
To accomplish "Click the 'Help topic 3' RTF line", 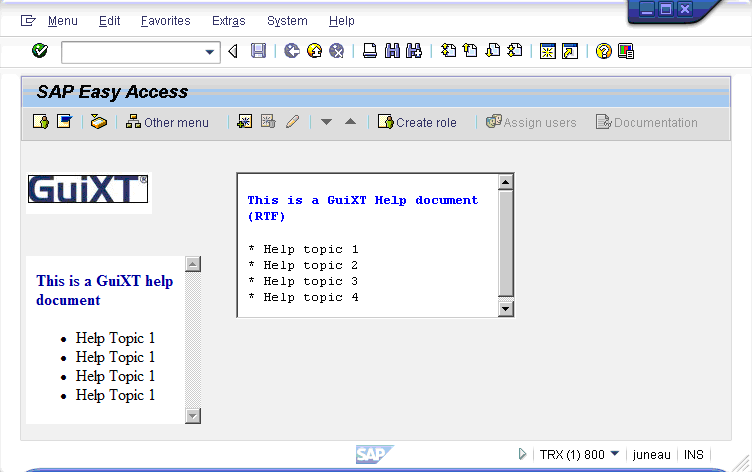I will [x=304, y=281].
